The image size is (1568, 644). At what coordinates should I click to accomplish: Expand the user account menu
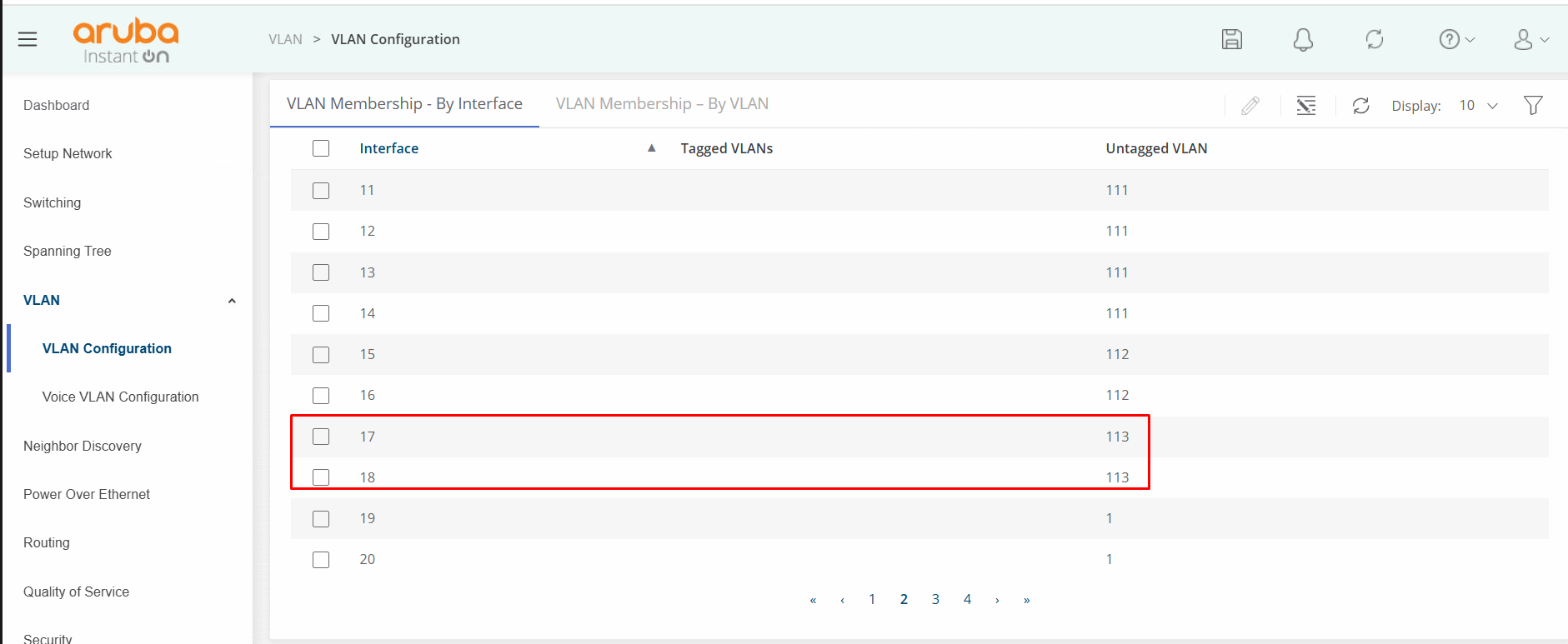[1530, 39]
